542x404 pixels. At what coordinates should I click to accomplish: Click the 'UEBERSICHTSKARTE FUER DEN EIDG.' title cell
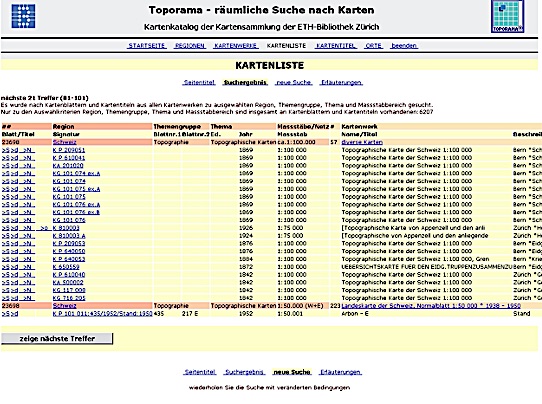(x=427, y=267)
